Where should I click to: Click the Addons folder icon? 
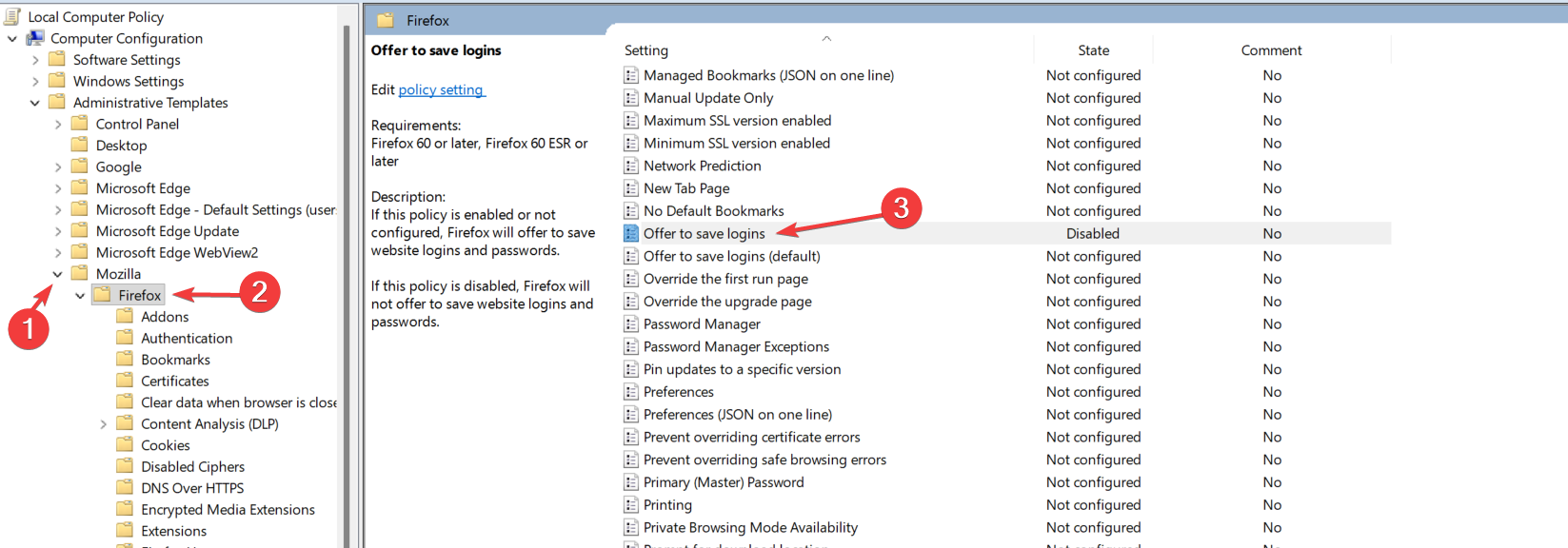point(125,316)
